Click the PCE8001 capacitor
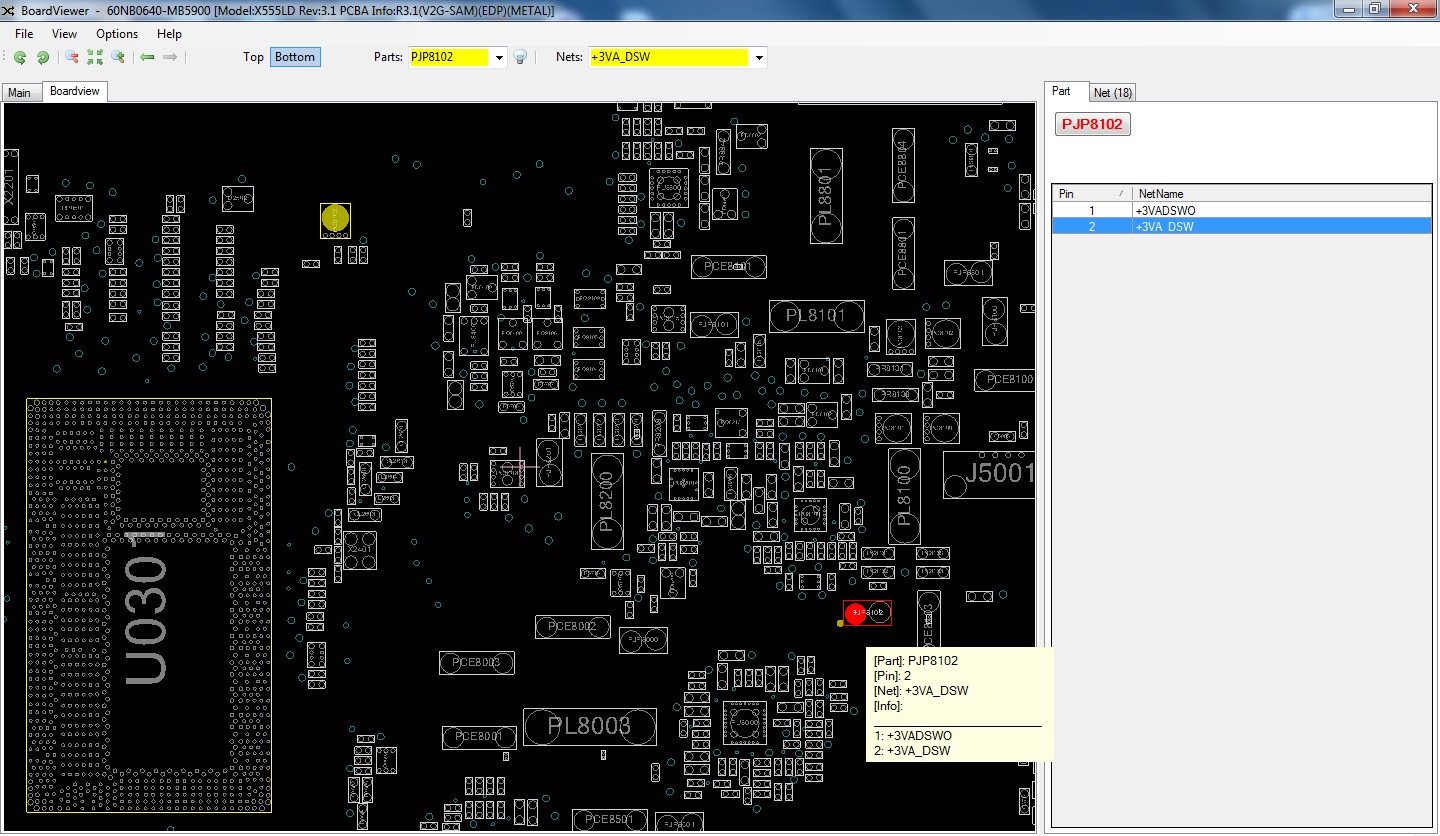This screenshot has width=1440, height=836. [480, 738]
